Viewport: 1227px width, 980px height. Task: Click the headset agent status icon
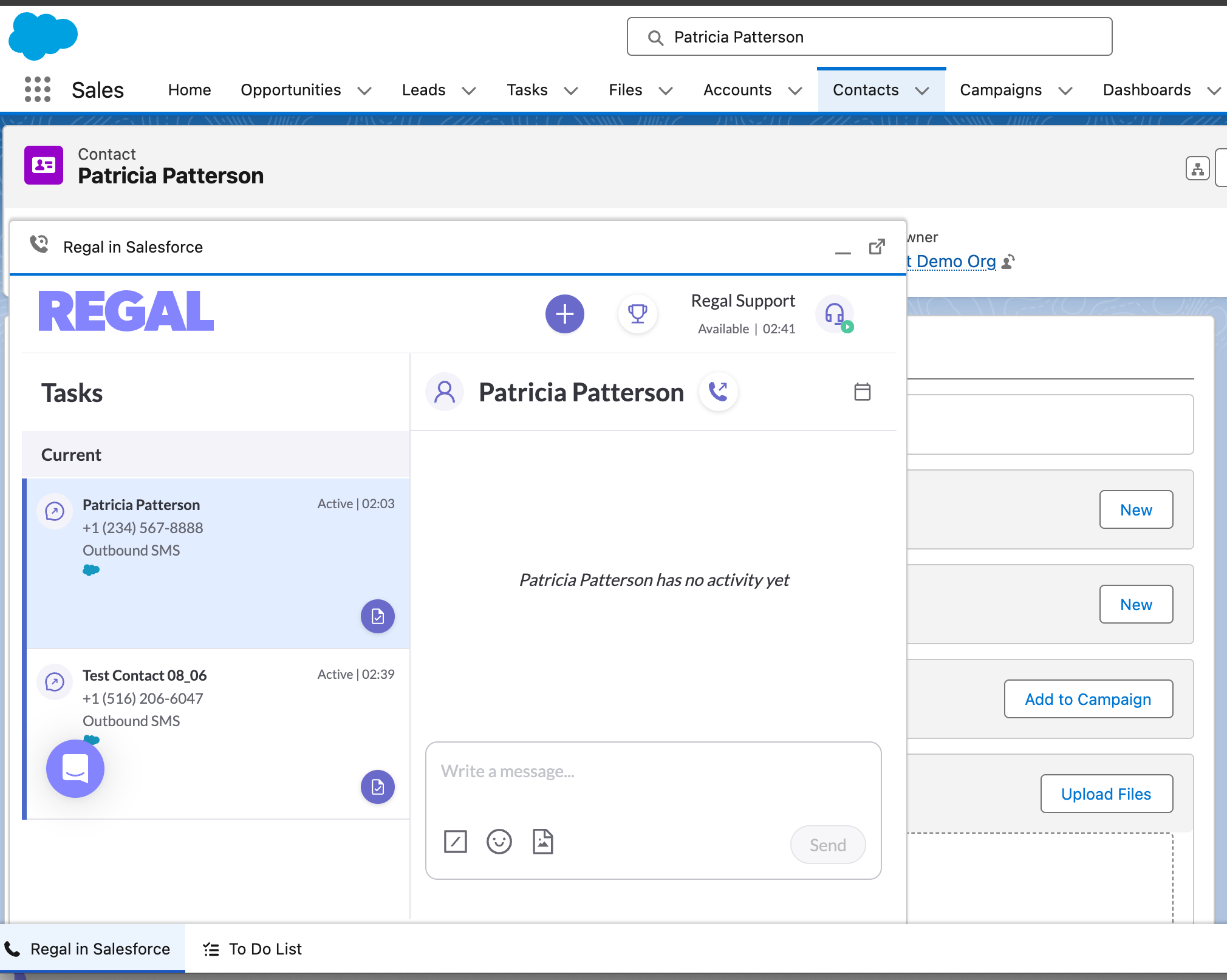[x=835, y=314]
